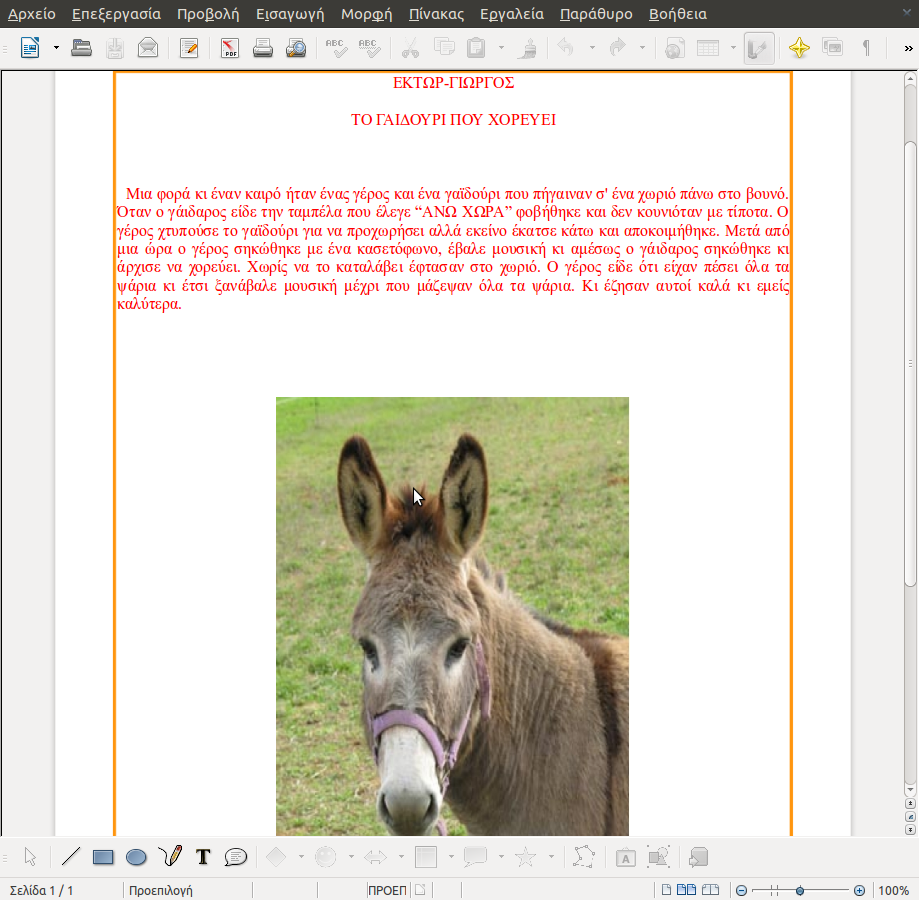The width and height of the screenshot is (919, 900).
Task: Open the Παράθυρο menu
Action: click(x=596, y=14)
